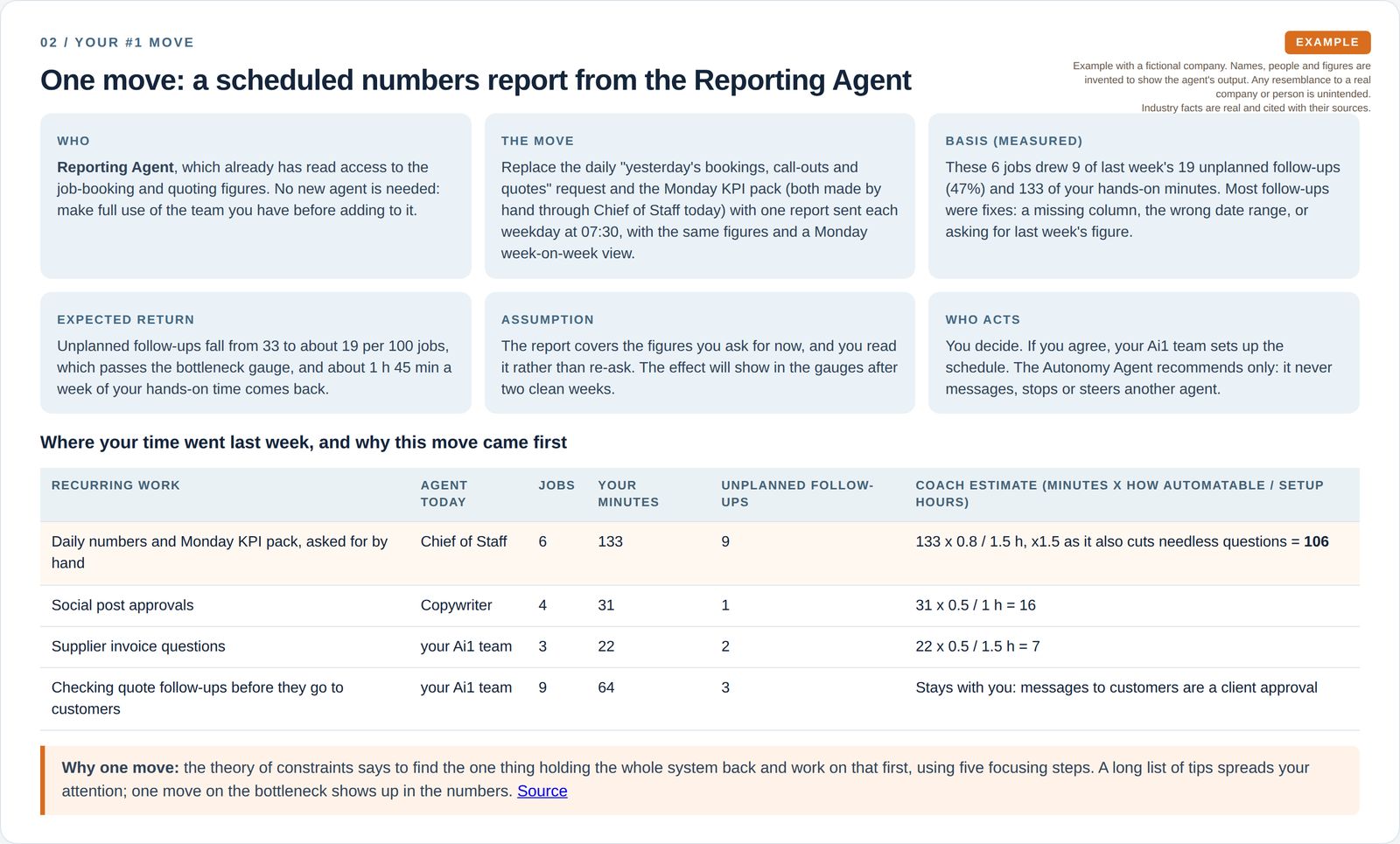Select the Social post approvals row
The width and height of the screenshot is (1400, 844).
tap(700, 606)
